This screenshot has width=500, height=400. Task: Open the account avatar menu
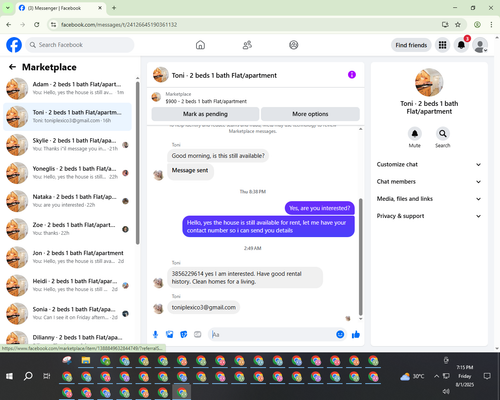point(480,45)
